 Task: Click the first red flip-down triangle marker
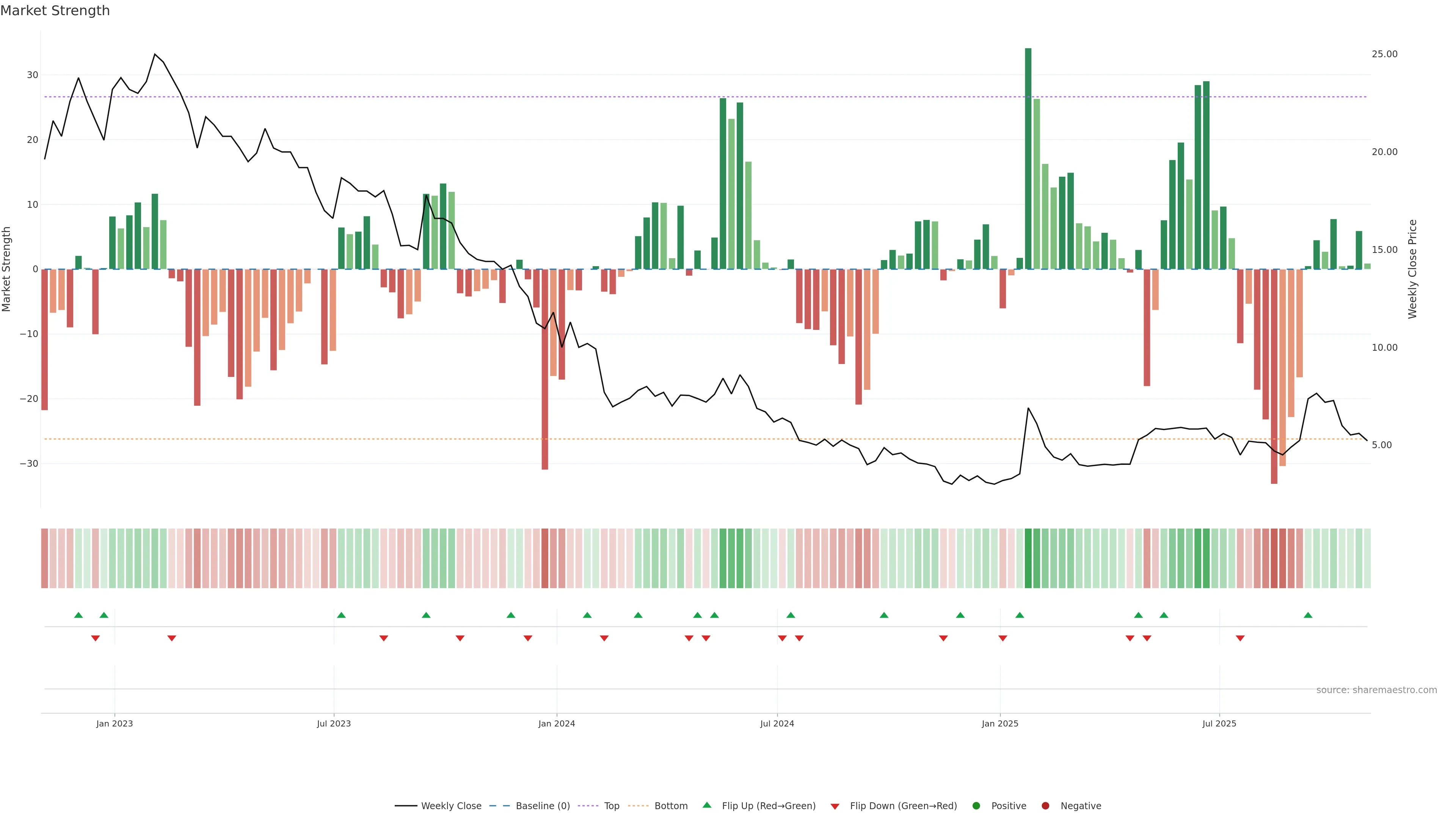(96, 638)
